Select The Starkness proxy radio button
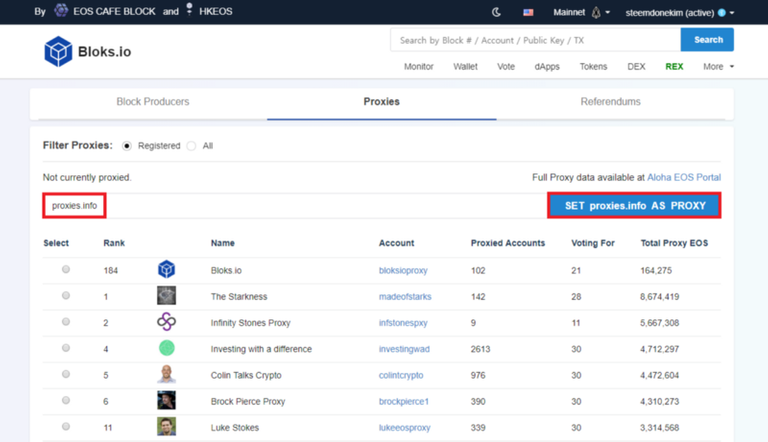 pos(66,296)
